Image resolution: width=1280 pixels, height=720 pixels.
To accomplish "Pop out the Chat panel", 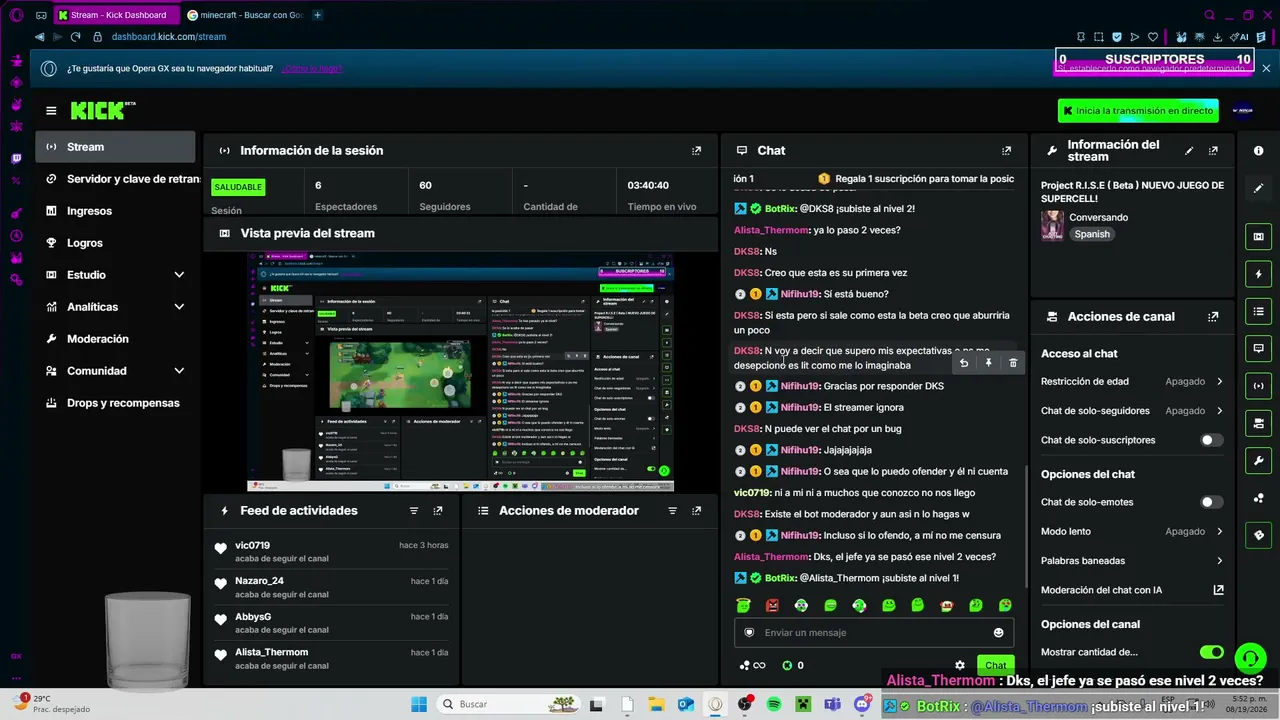I will coord(1007,151).
